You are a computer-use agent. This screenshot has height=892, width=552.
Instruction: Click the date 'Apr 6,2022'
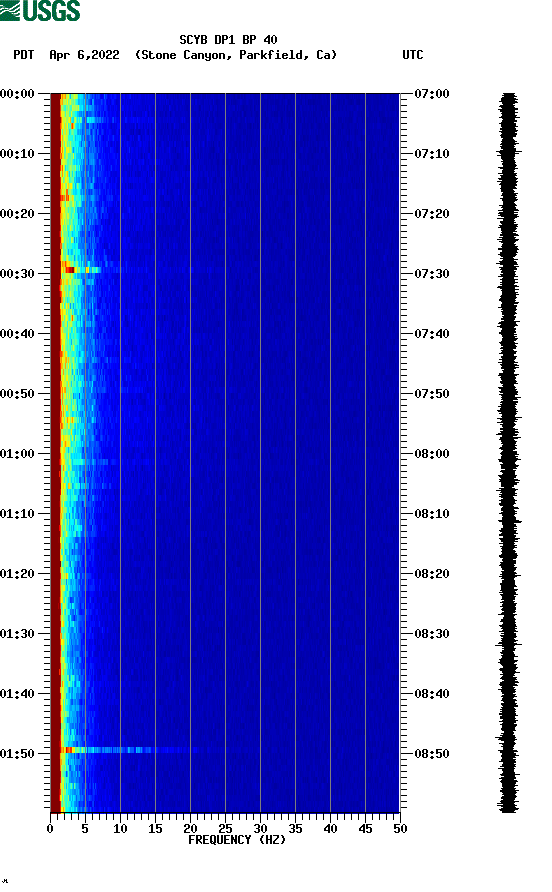pyautogui.click(x=84, y=55)
